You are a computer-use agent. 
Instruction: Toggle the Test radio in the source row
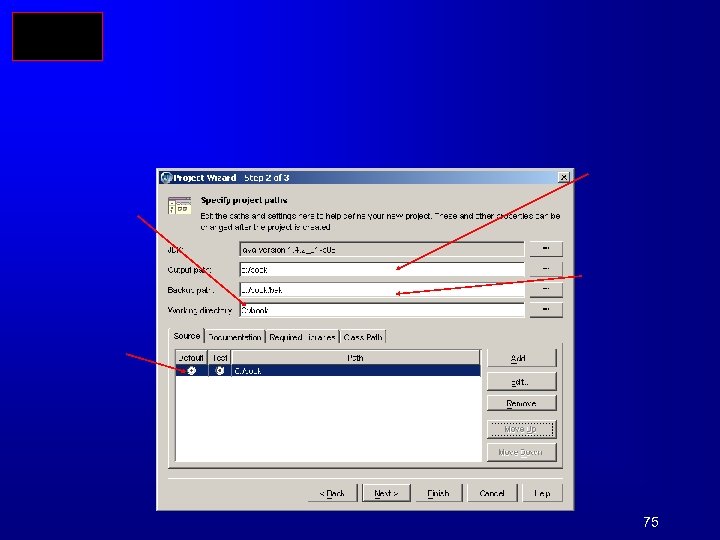pyautogui.click(x=220, y=371)
